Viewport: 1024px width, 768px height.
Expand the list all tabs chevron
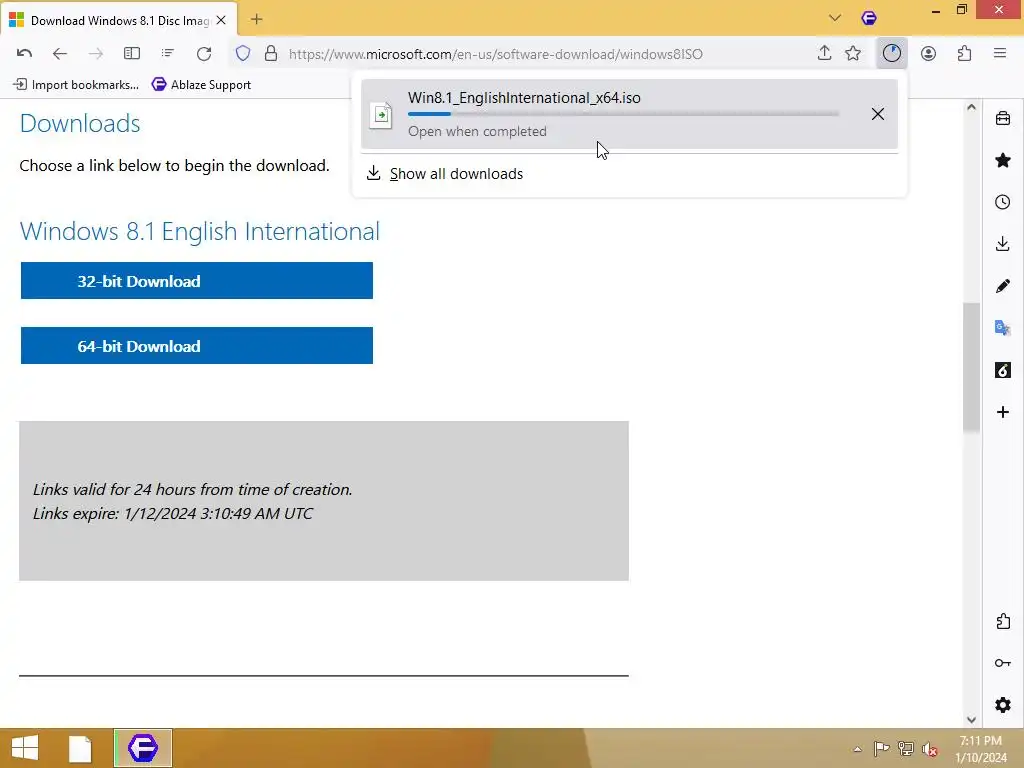coord(835,18)
